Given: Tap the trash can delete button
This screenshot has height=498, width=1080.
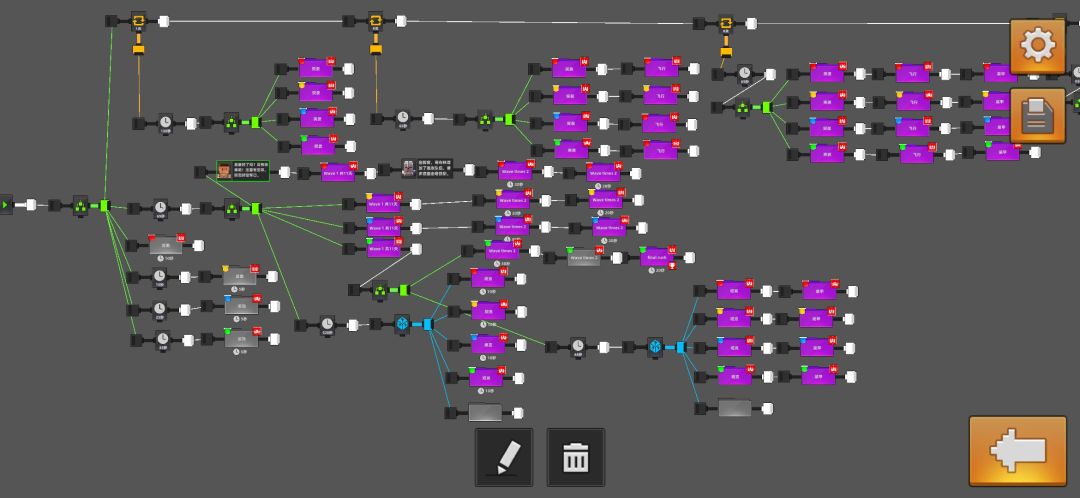Looking at the screenshot, I should point(576,457).
